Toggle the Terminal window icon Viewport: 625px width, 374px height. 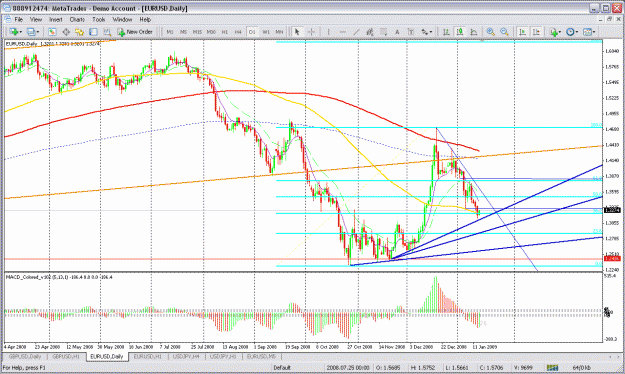[x=93, y=32]
